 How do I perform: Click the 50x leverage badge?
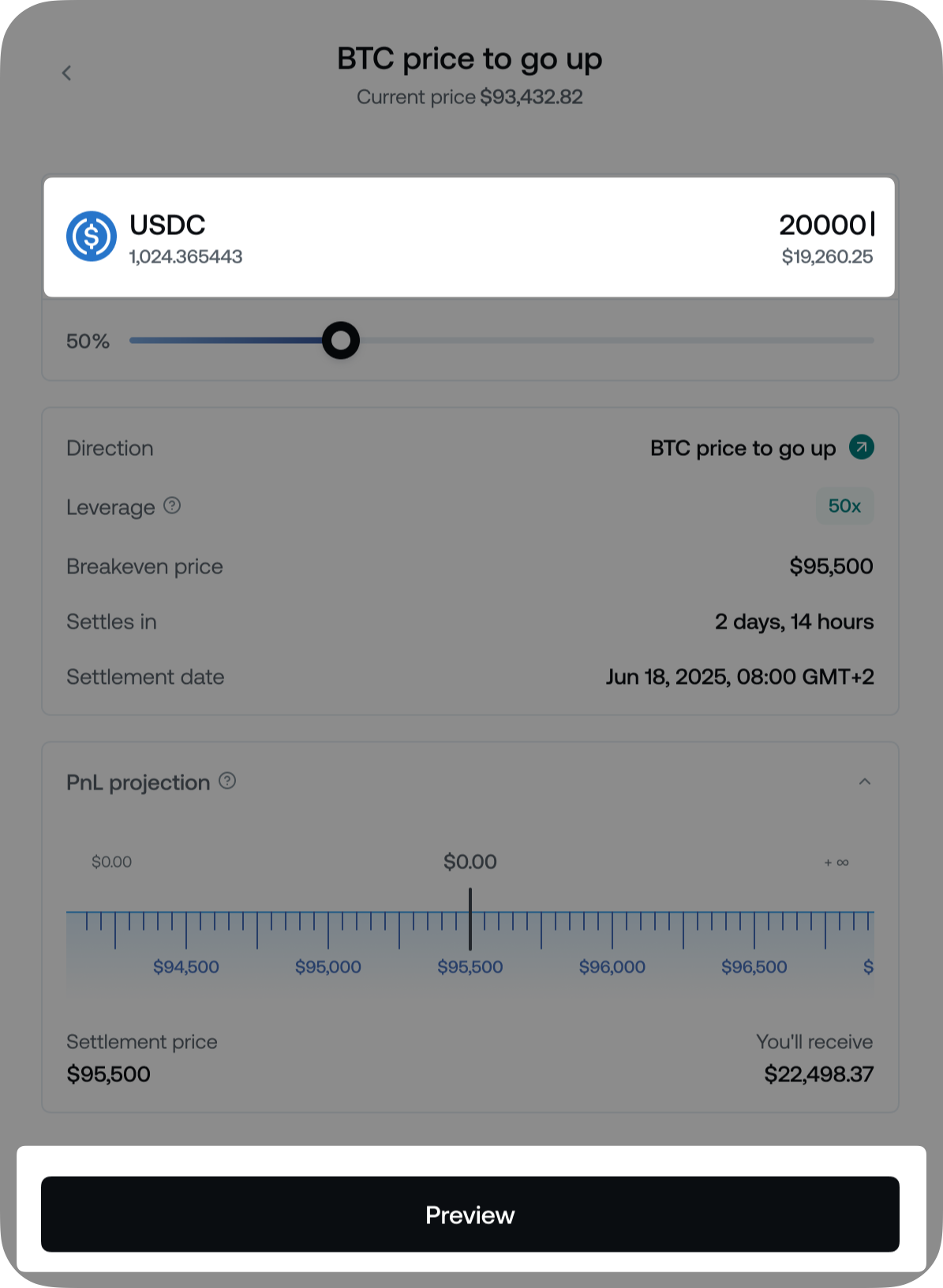(x=844, y=506)
